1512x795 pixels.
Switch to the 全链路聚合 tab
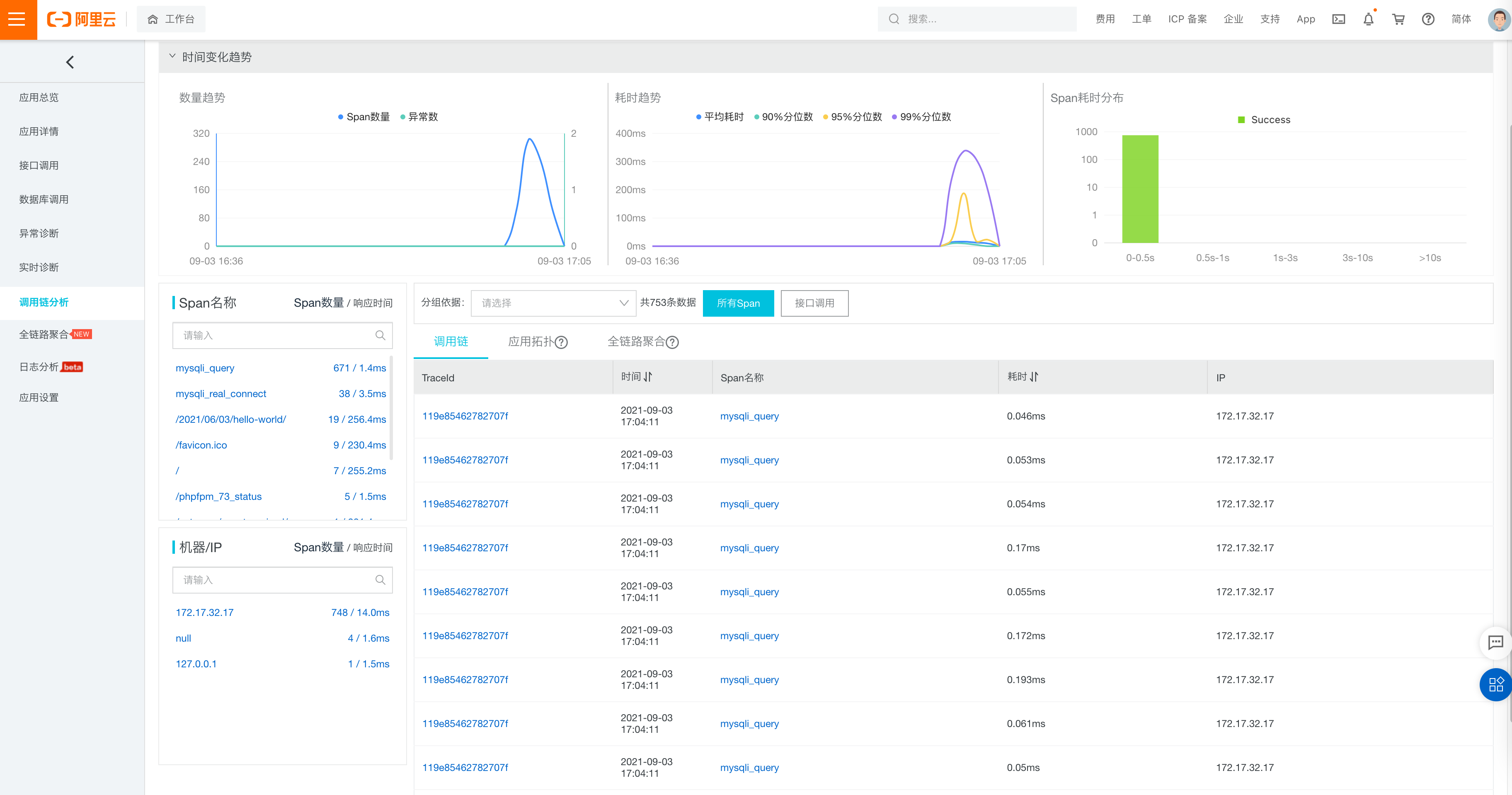point(636,342)
